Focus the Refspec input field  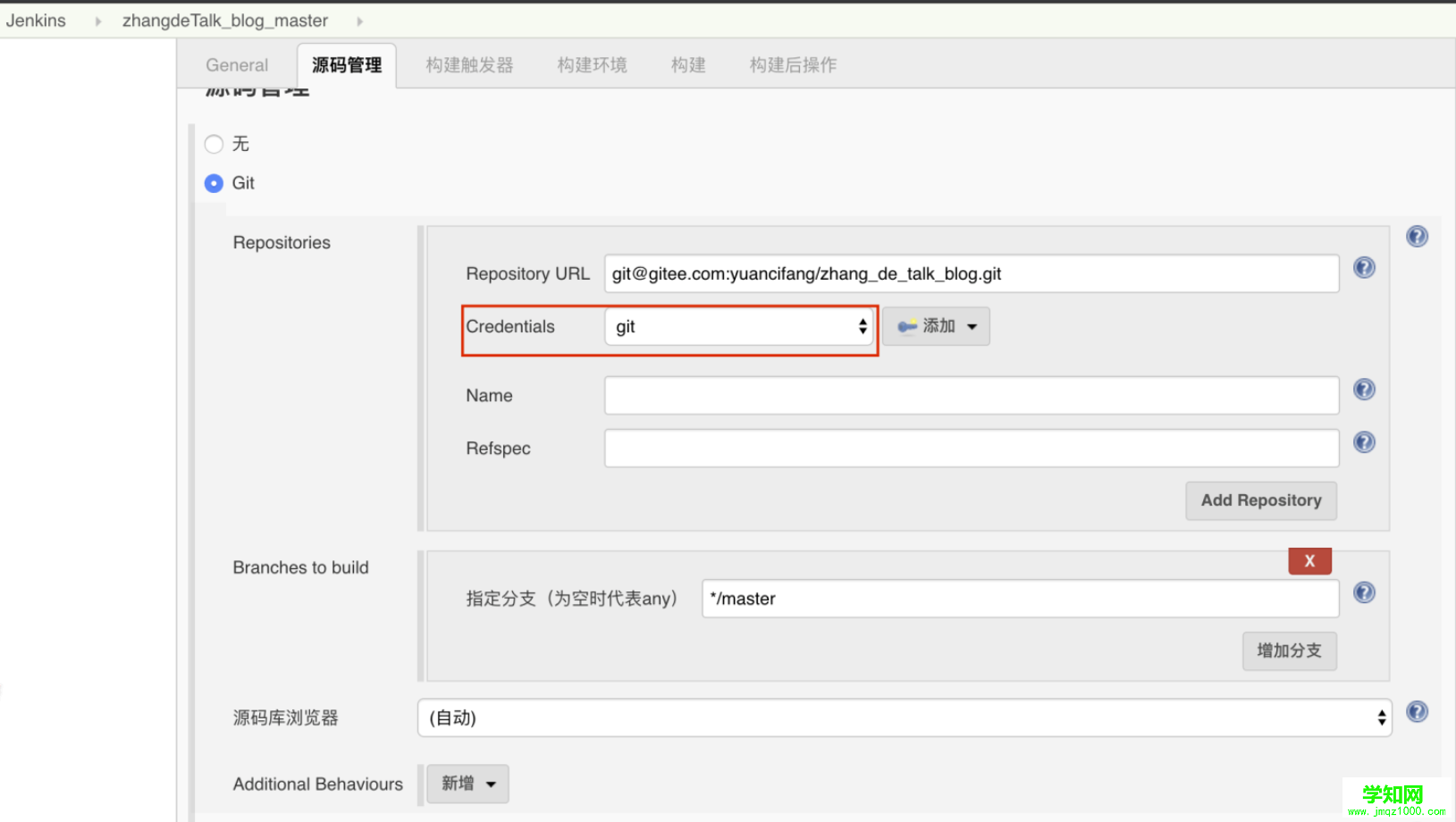point(972,448)
